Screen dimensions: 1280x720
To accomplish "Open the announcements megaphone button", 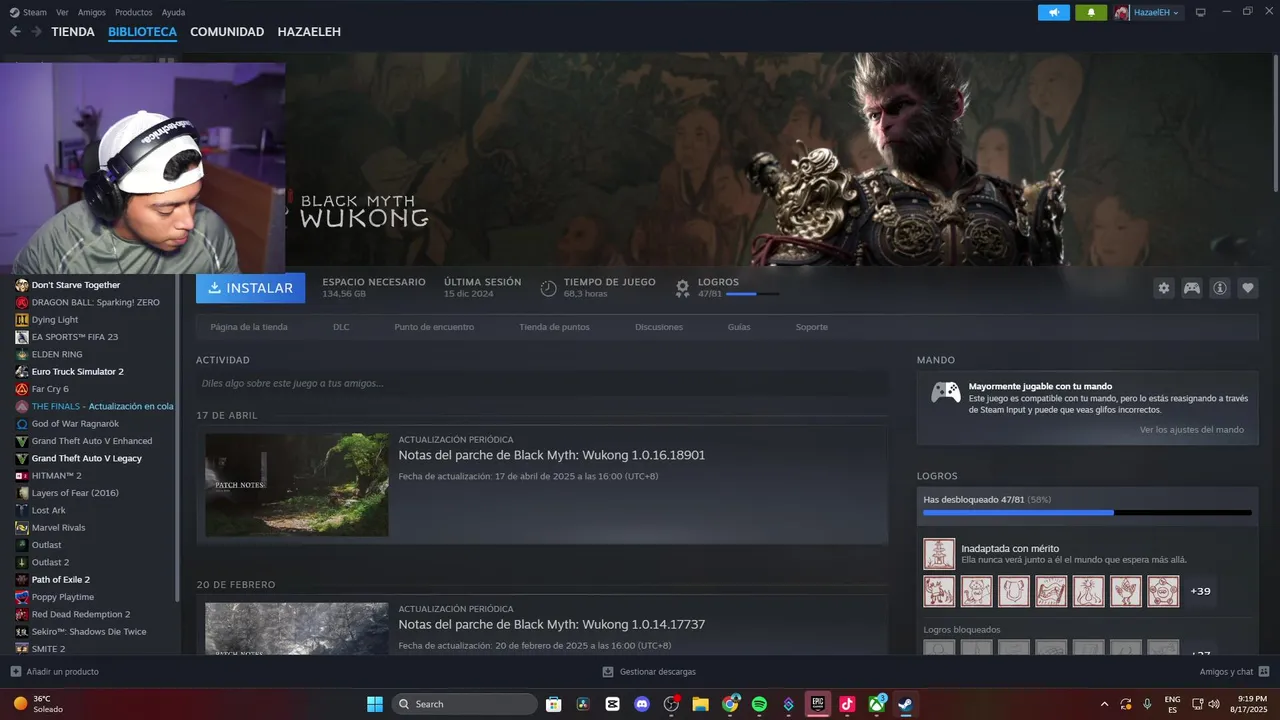I will point(1054,12).
